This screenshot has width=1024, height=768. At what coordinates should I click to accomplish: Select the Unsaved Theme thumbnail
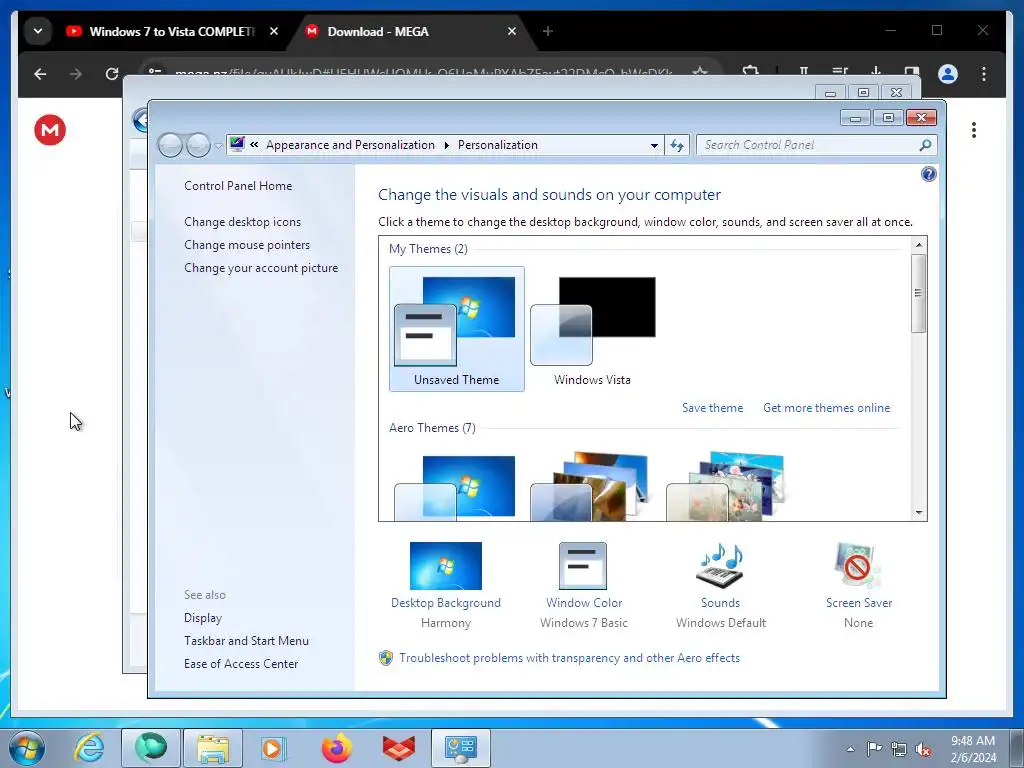coord(456,328)
